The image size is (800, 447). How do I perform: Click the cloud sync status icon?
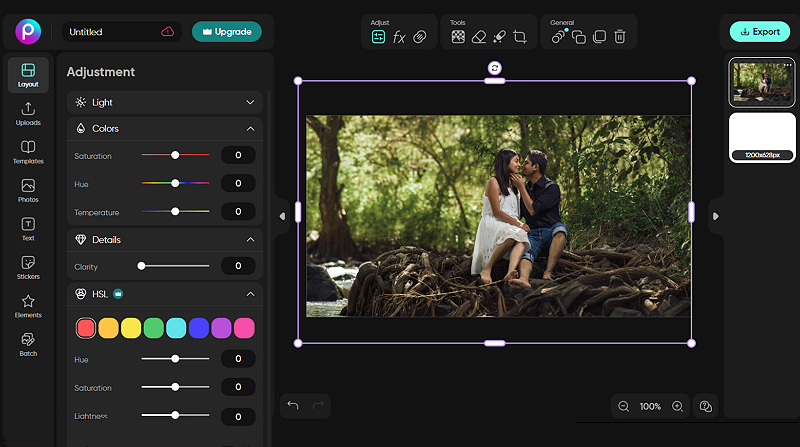click(167, 32)
